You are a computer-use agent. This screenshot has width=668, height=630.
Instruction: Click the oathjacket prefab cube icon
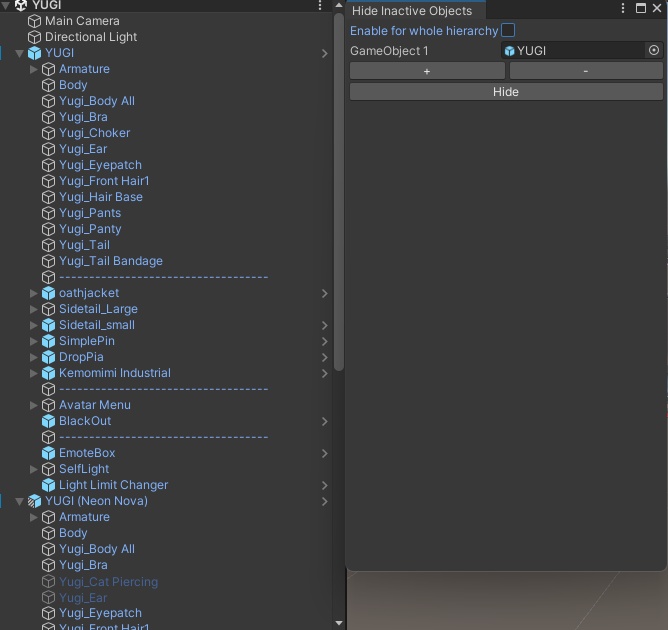[x=48, y=293]
